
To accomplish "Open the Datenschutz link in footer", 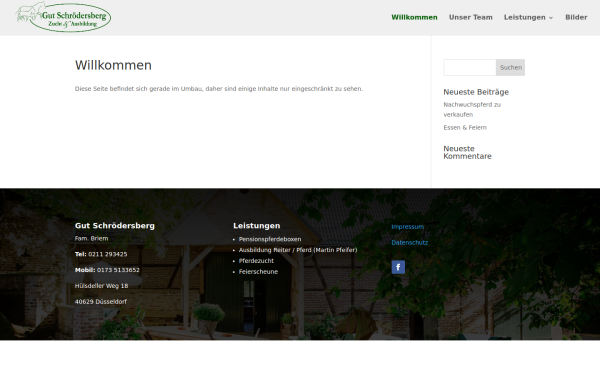I will pos(409,242).
